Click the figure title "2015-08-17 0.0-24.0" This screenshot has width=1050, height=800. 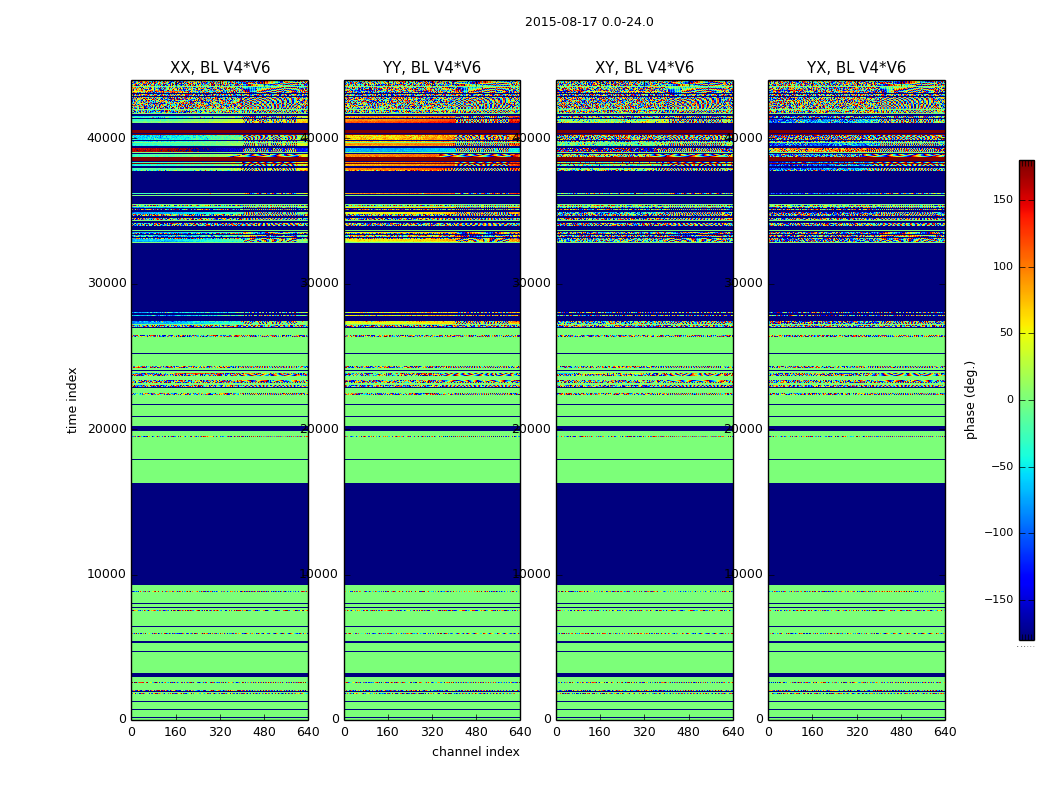point(589,22)
